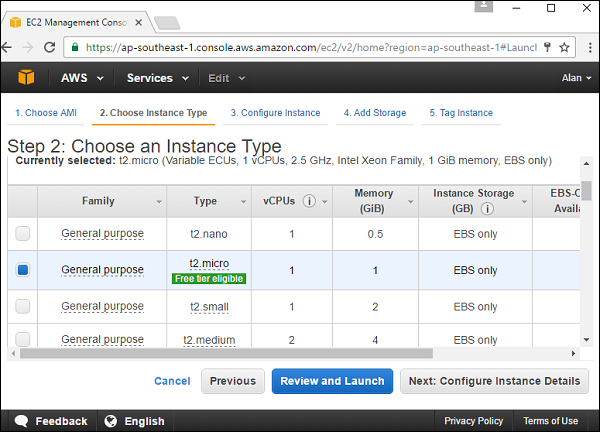This screenshot has width=600, height=432.
Task: Click the vCPUs info icon
Action: pyautogui.click(x=309, y=201)
